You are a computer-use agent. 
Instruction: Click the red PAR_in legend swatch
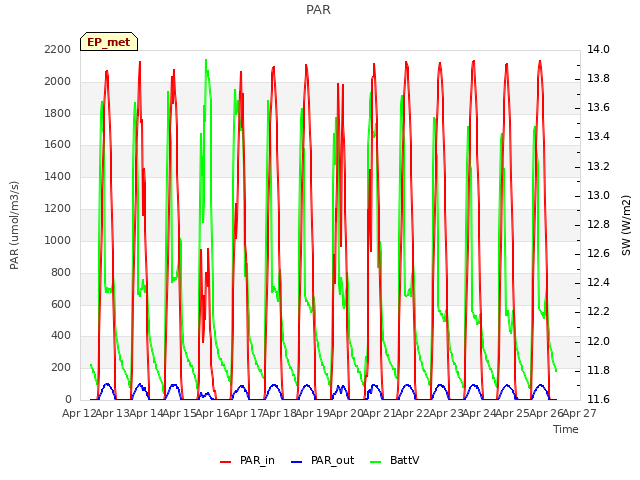(x=225, y=461)
